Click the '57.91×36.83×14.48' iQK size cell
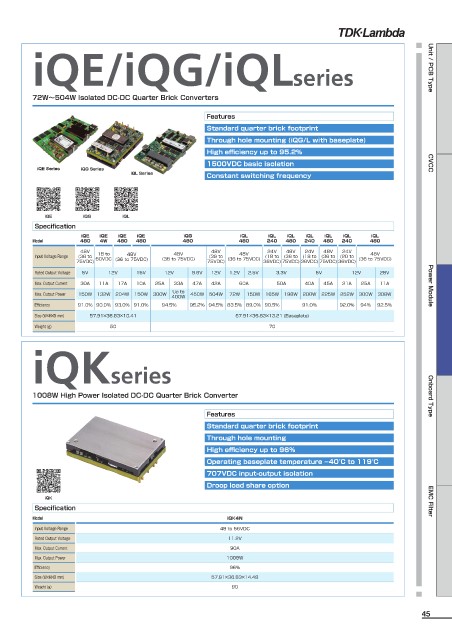Image resolution: width=452 pixels, height=640 pixels. click(235, 577)
